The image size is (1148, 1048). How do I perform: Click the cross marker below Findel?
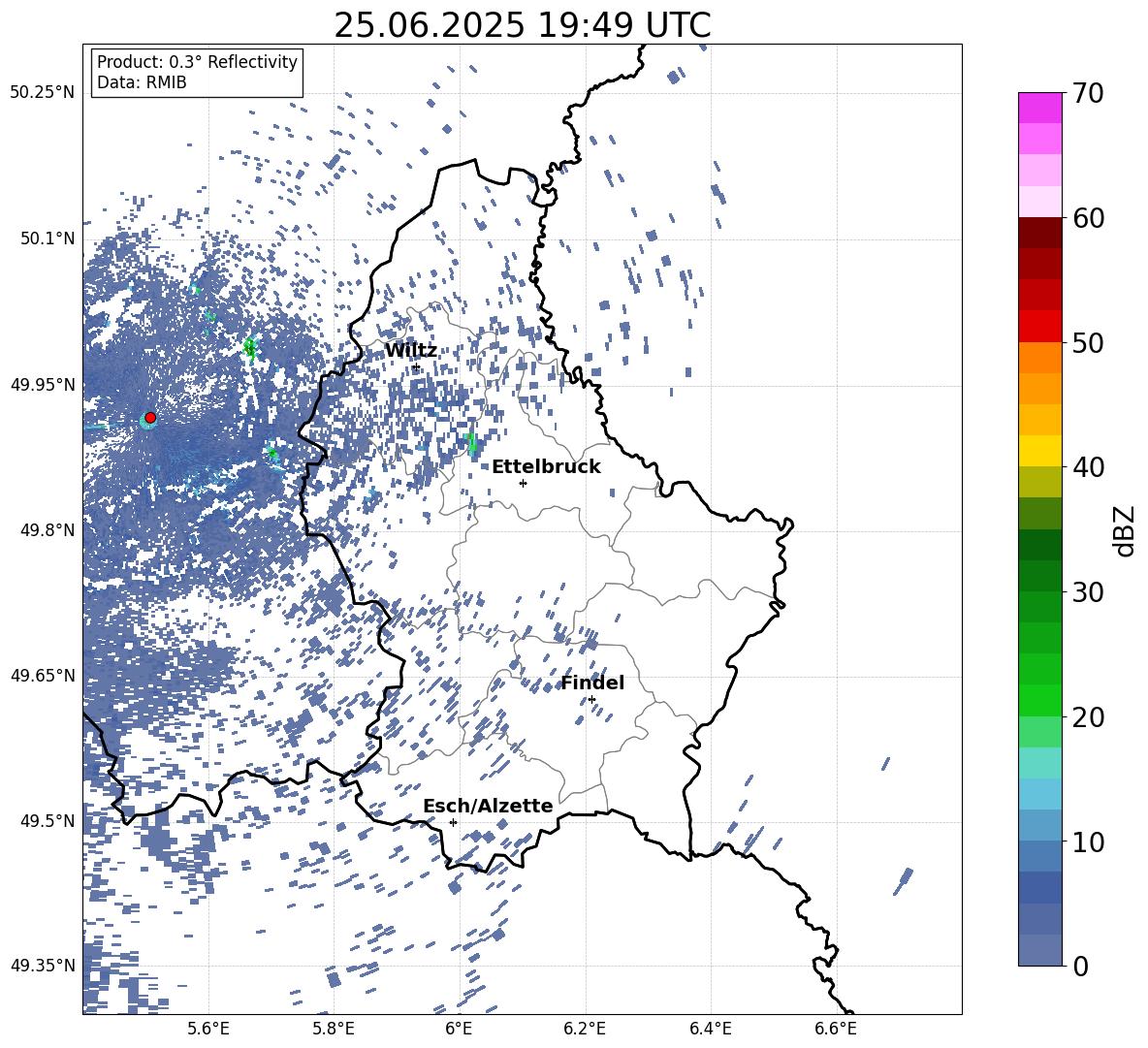click(x=591, y=700)
